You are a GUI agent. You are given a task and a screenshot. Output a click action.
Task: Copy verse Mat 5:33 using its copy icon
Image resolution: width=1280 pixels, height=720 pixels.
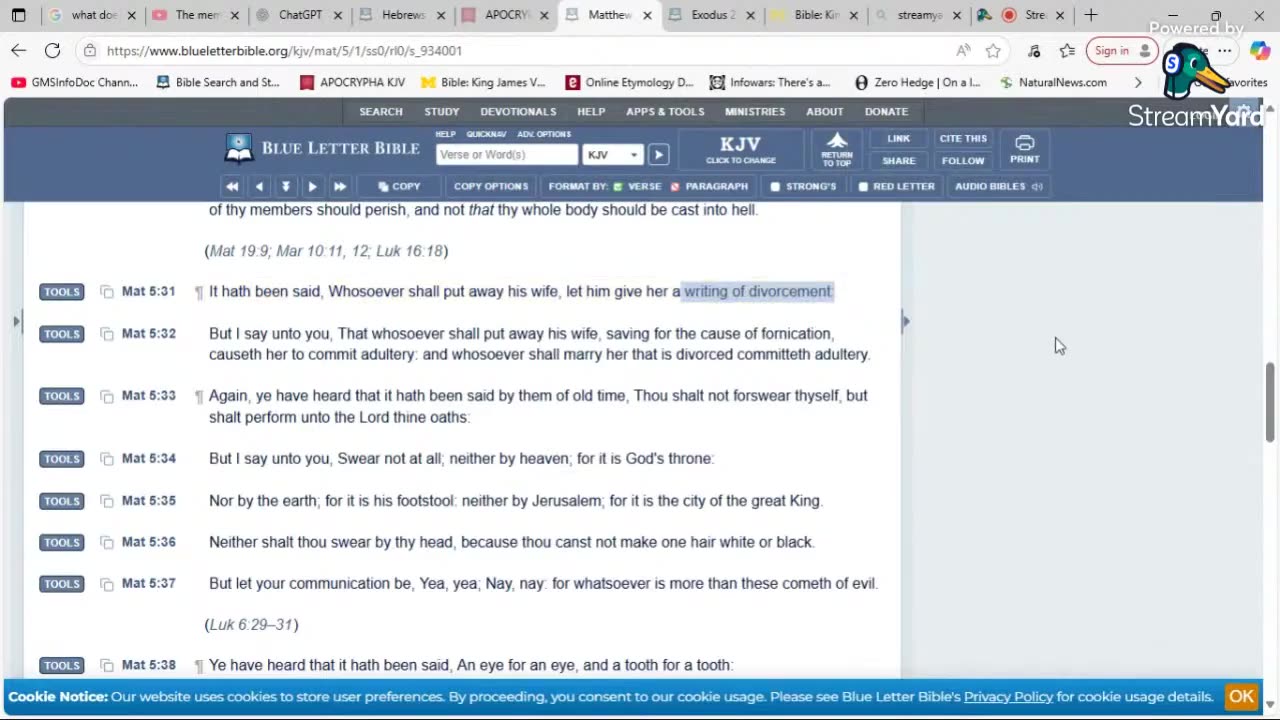[107, 396]
